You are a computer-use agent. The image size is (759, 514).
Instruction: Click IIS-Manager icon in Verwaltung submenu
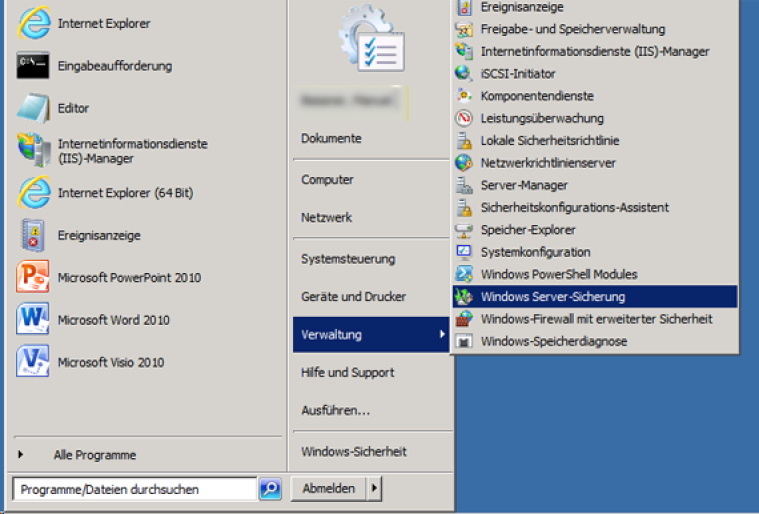click(x=464, y=51)
